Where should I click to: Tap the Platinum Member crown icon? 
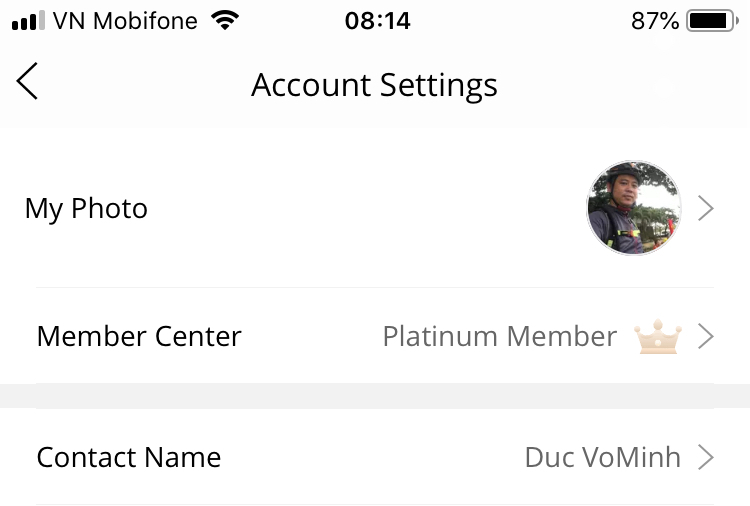pyautogui.click(x=658, y=336)
